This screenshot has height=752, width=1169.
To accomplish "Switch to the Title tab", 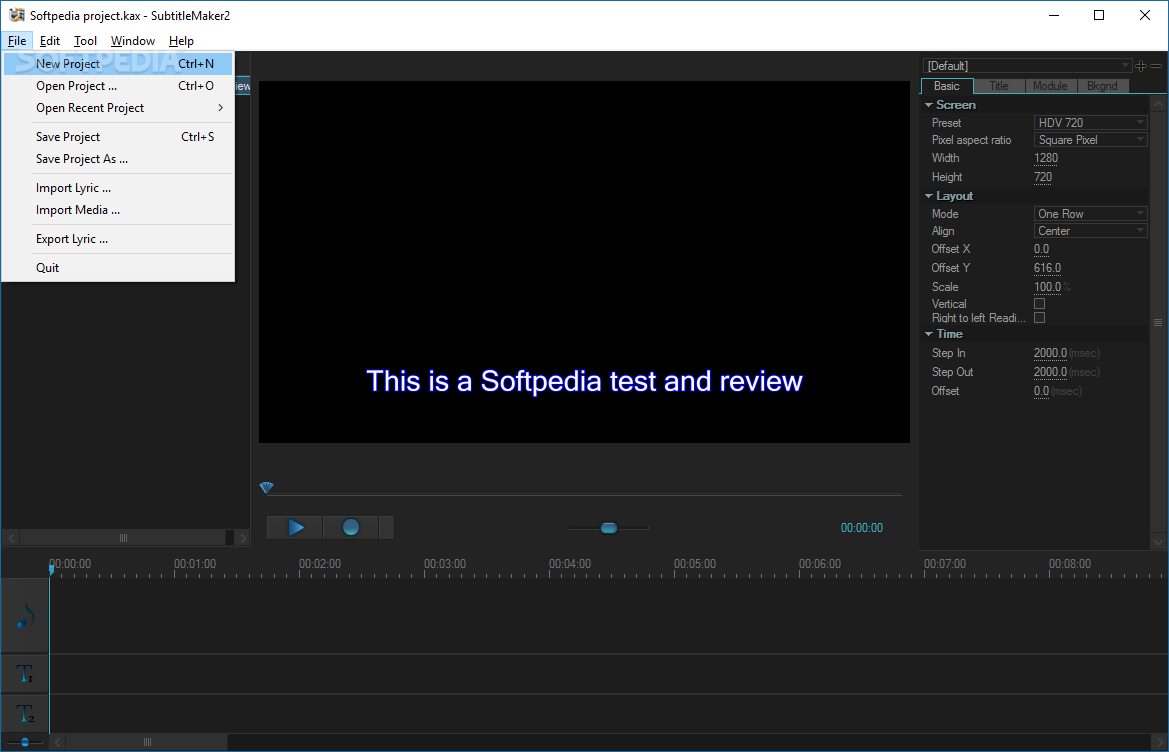I will point(999,86).
